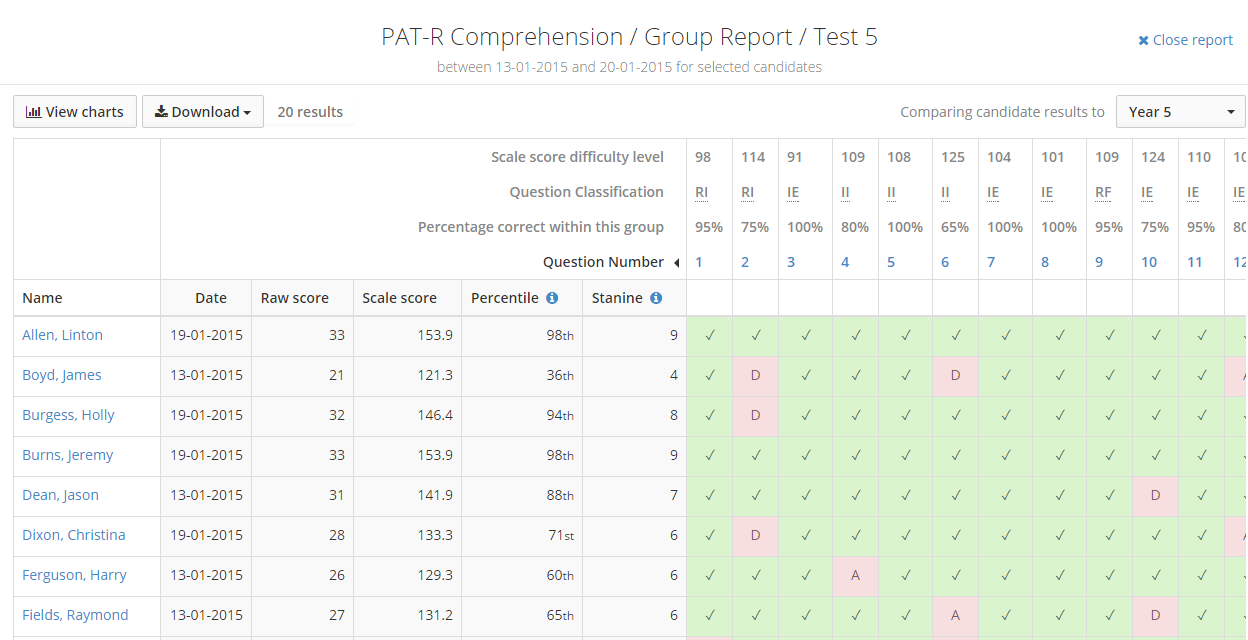Image resolution: width=1248 pixels, height=640 pixels.
Task: Select question 8 link
Action: point(1045,262)
